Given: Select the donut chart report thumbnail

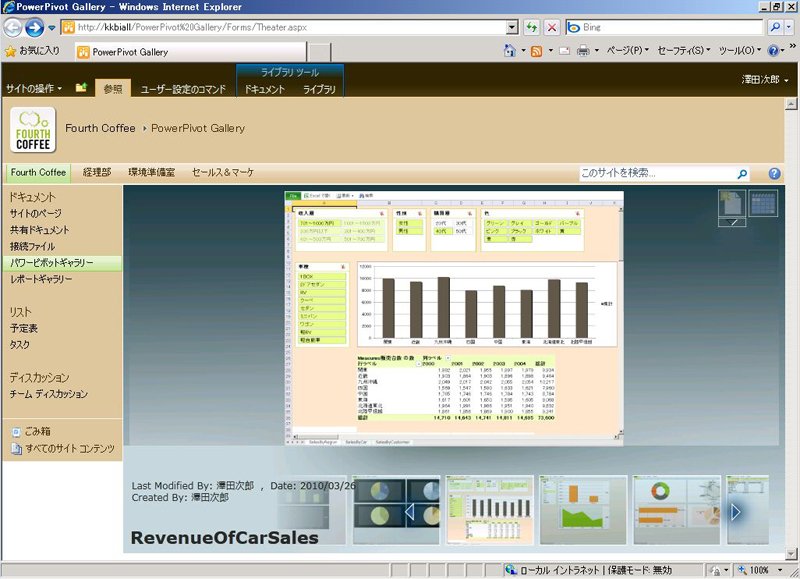Looking at the screenshot, I should (x=677, y=510).
